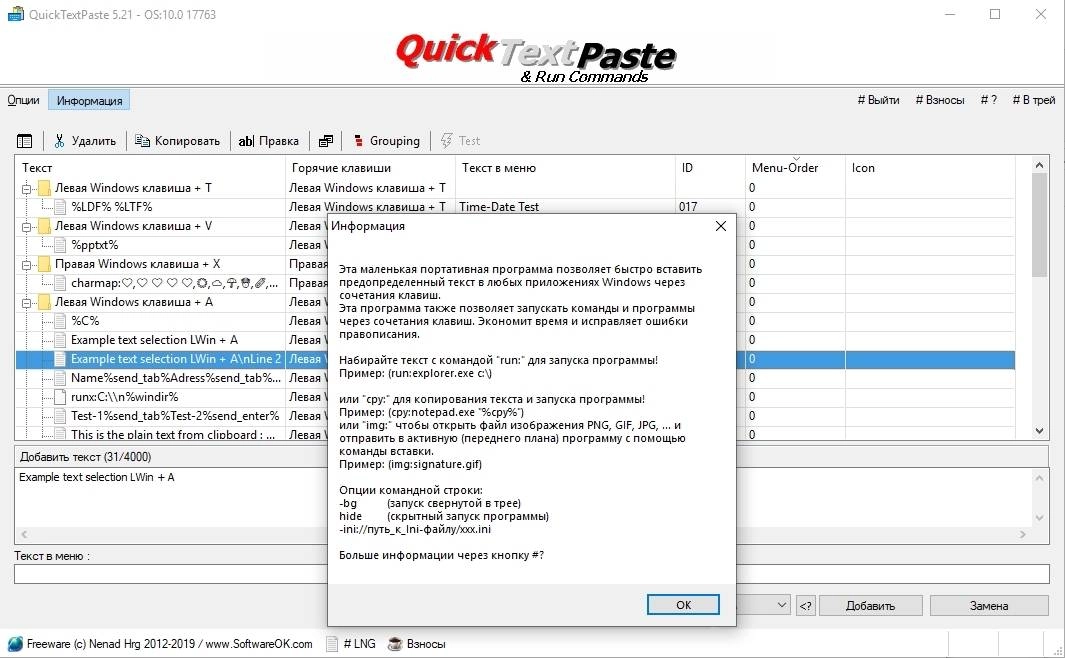Click folder icon of Правая Windows клавиша + X
The image size is (1065, 658).
pyautogui.click(x=44, y=264)
